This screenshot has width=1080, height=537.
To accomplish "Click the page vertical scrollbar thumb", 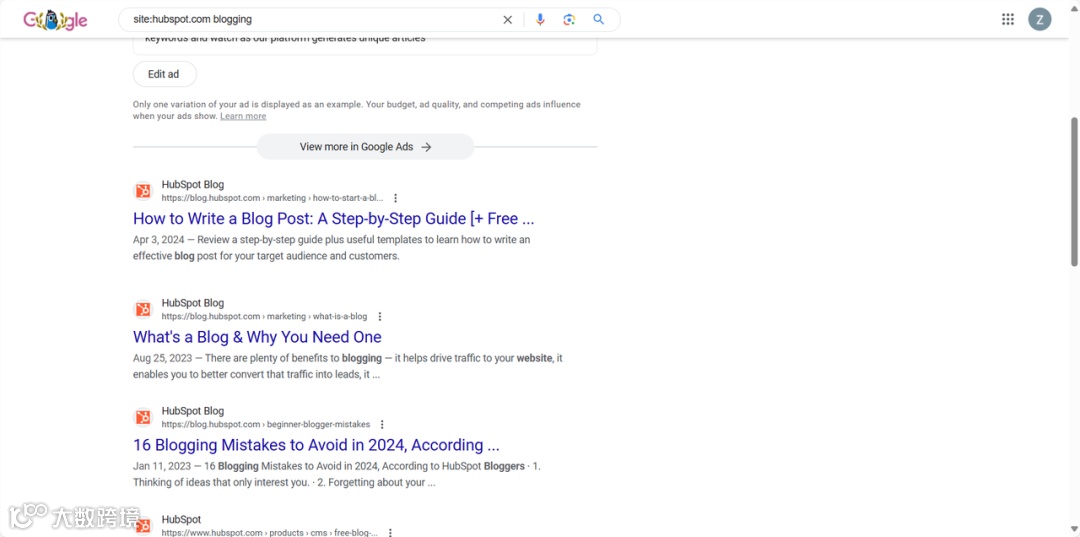I will (x=1074, y=191).
